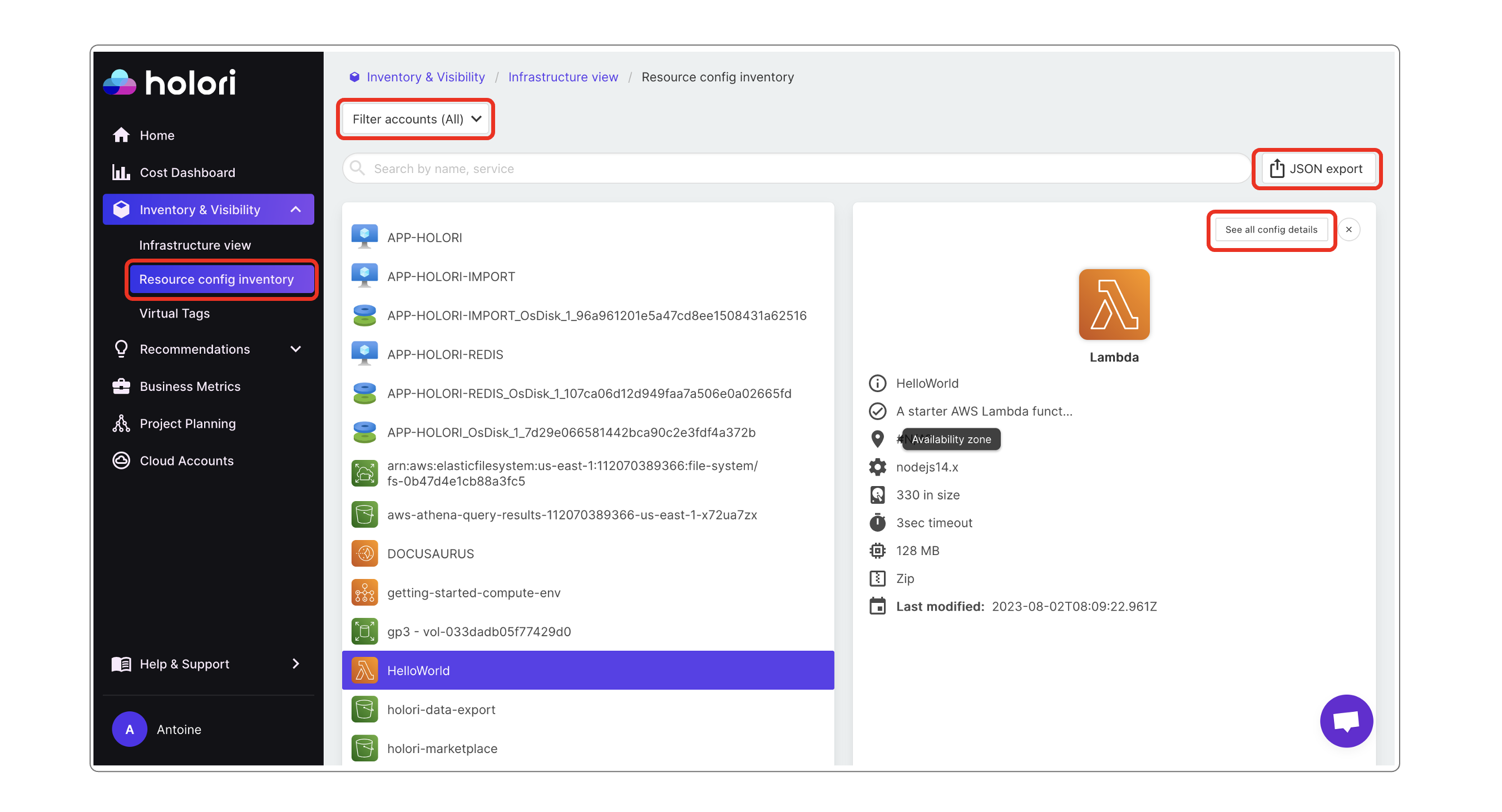Click the Project Planning icon
Screen dimensions: 1502x812
click(x=121, y=424)
